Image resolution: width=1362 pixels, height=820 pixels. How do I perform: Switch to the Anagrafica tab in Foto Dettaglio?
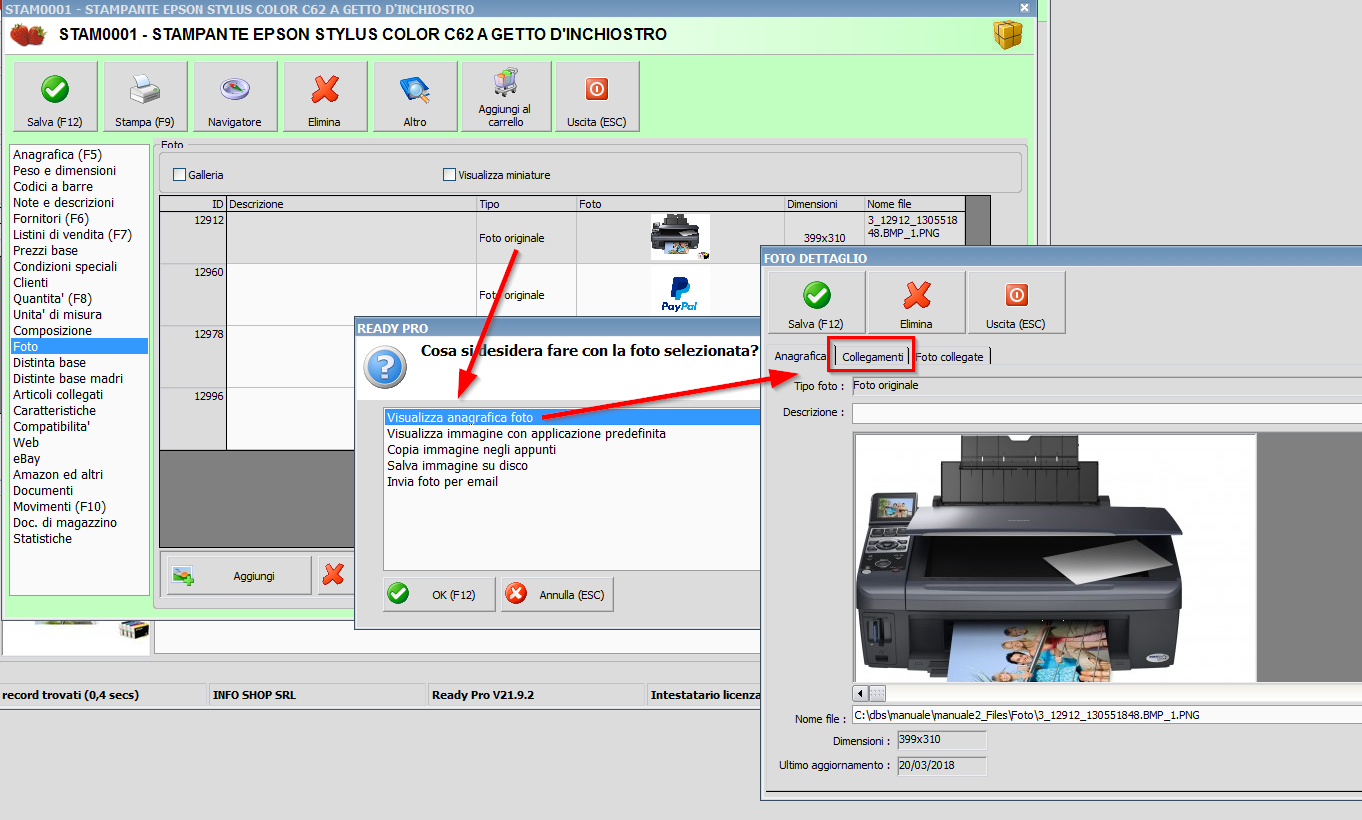pos(800,356)
